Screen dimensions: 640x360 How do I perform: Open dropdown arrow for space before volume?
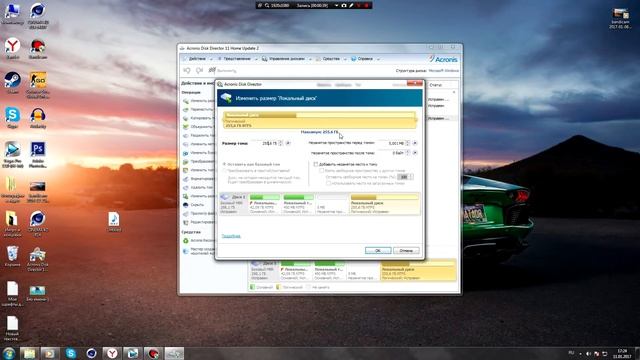point(415,143)
